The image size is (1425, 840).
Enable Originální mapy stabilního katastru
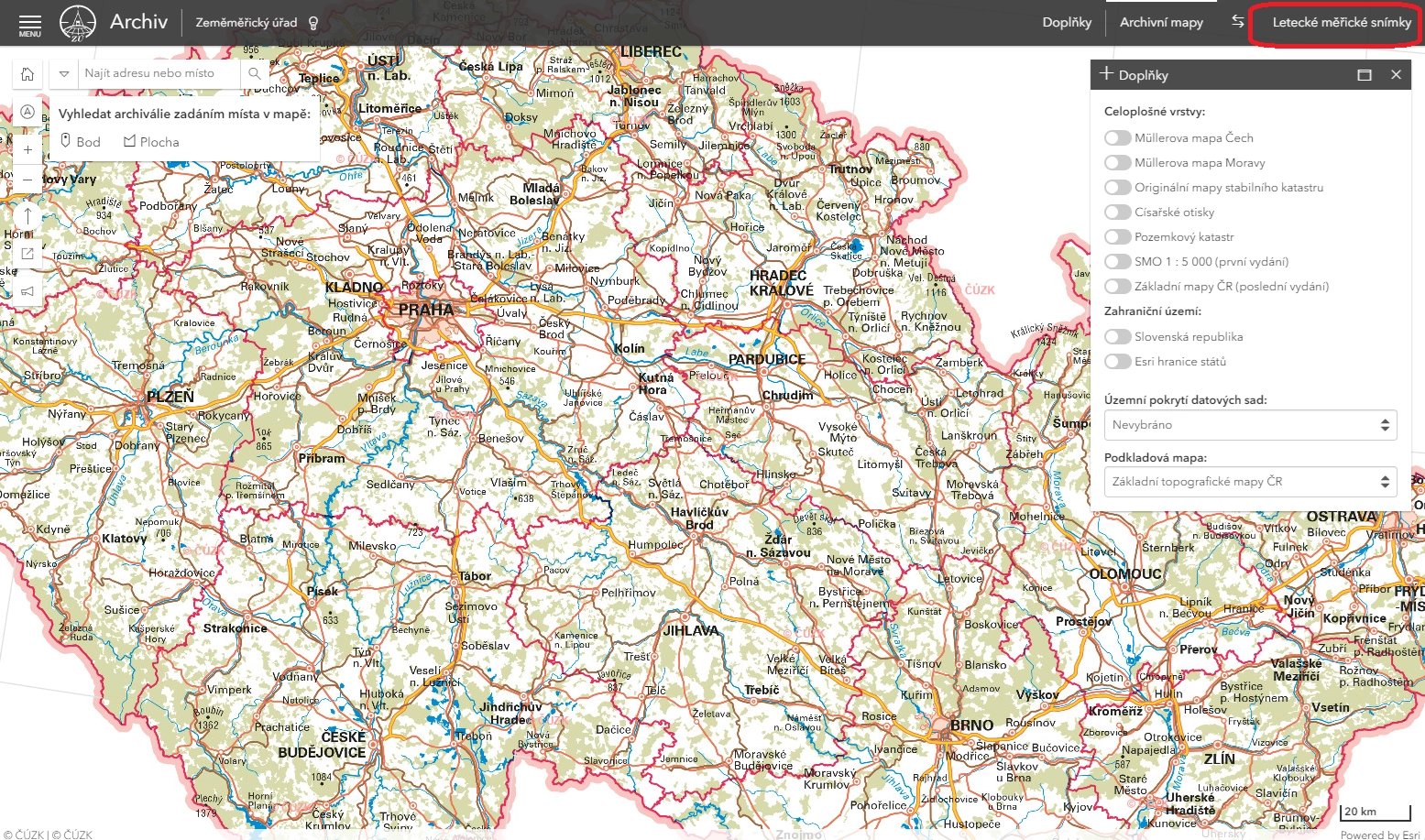click(x=1117, y=187)
